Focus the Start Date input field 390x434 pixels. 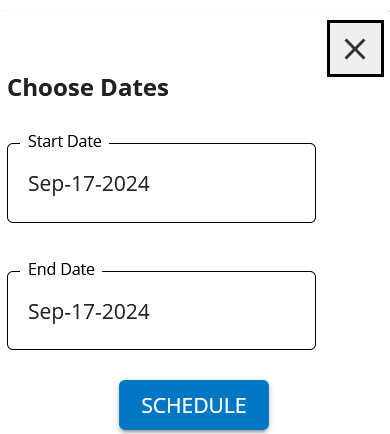click(161, 183)
